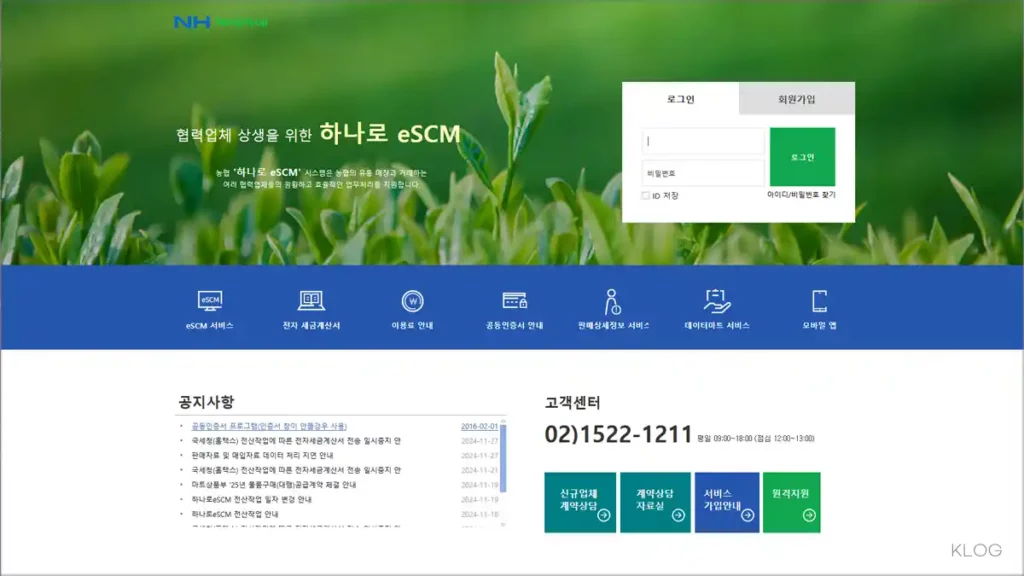This screenshot has height=576, width=1024.
Task: Toggle the ID 저장 checkbox
Action: 645,195
